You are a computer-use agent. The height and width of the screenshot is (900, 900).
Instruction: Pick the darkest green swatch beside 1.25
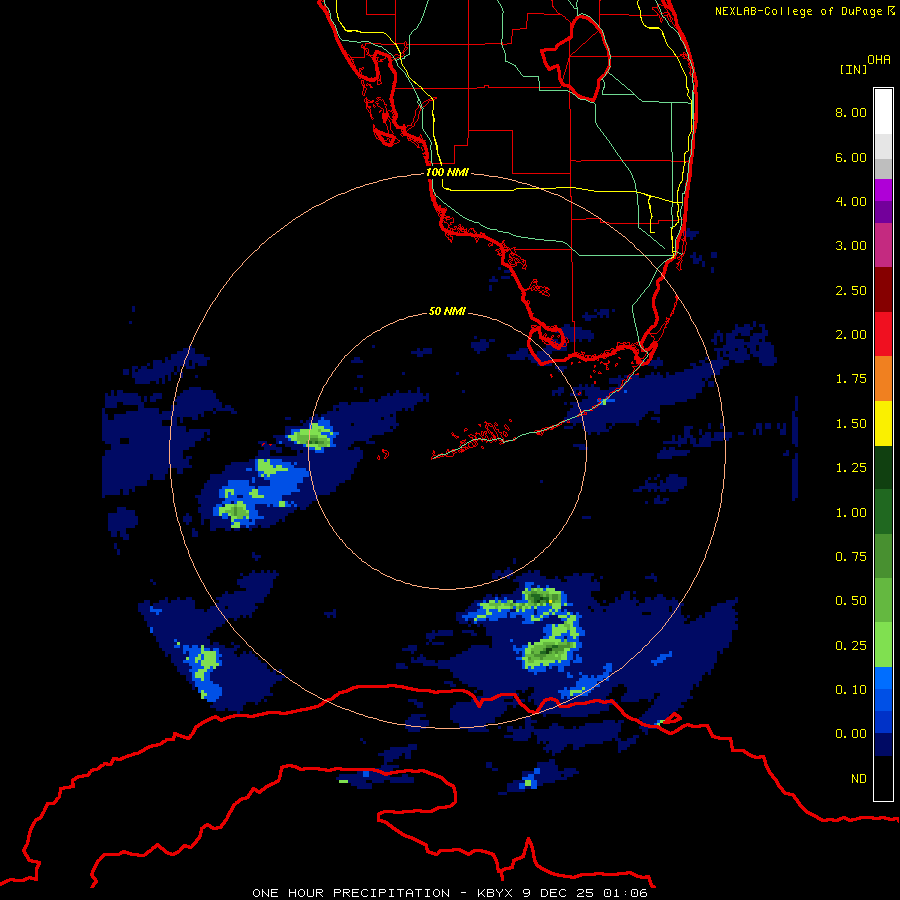tap(883, 468)
